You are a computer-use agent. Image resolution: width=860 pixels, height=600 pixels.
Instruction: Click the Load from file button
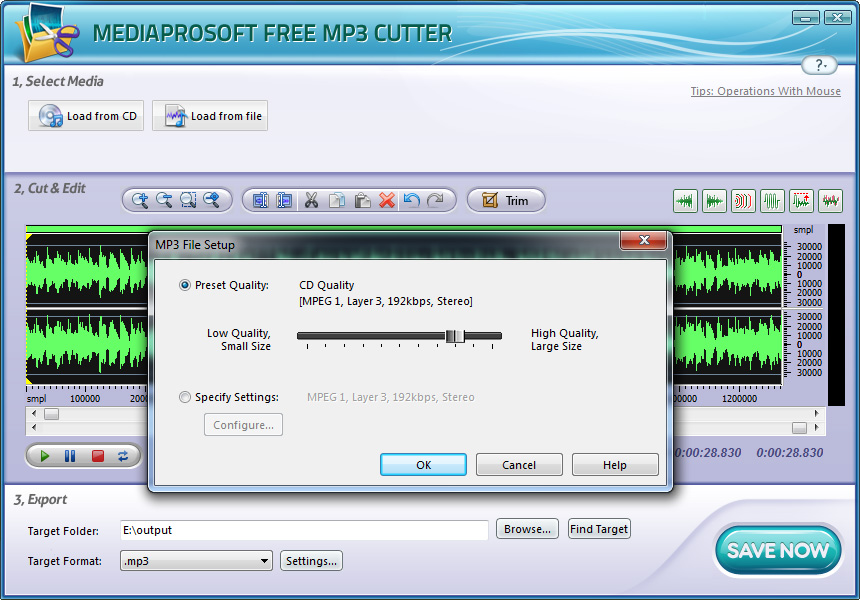click(x=210, y=116)
